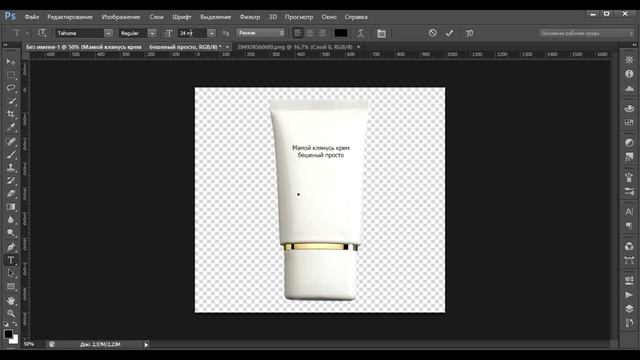
Task: Select the Rectangular Marquee tool
Action: (x=11, y=75)
